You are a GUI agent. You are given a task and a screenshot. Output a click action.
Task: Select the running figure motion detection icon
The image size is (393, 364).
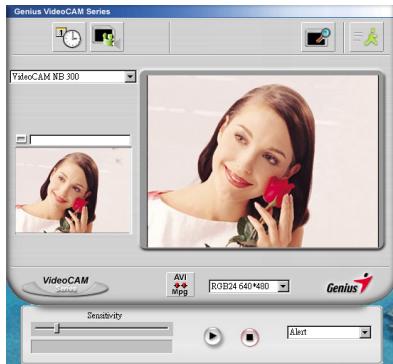(366, 37)
